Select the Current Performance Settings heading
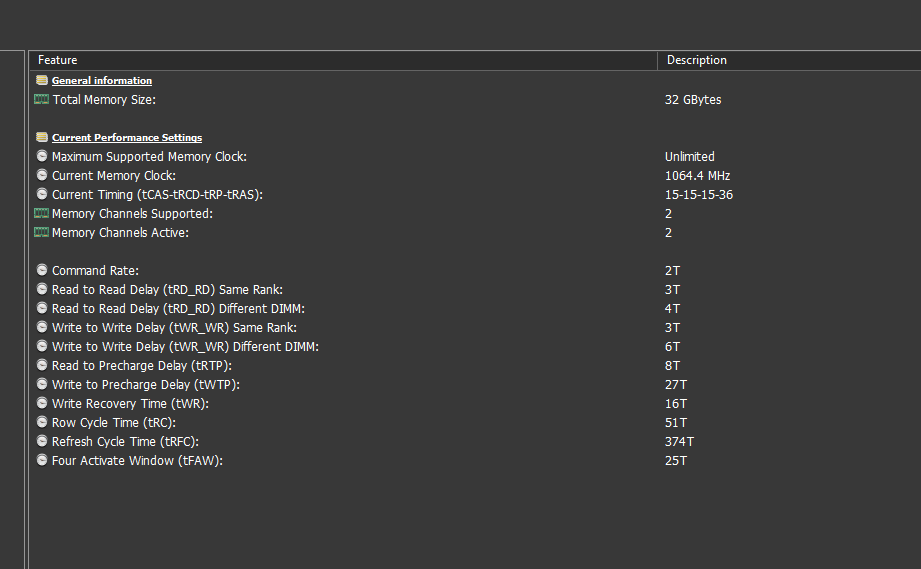The image size is (921, 569). point(127,138)
